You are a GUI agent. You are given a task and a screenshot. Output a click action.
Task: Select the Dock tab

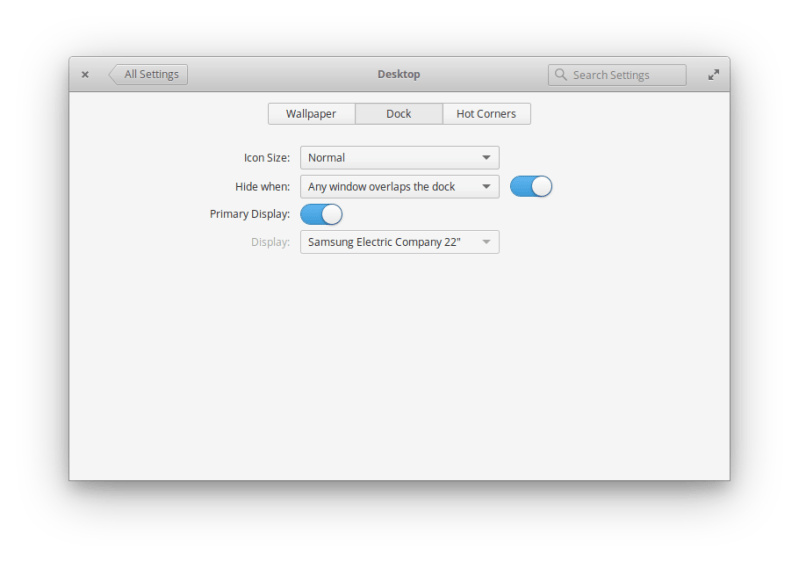(x=399, y=114)
